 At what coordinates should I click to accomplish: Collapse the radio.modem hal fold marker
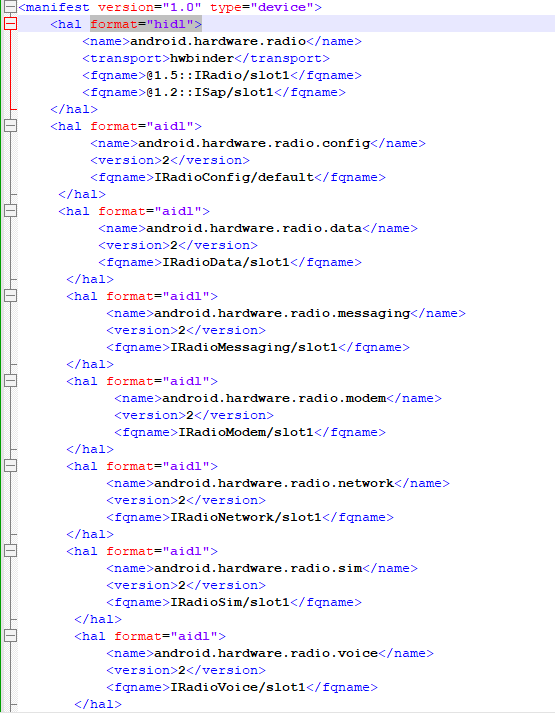pos(10,381)
